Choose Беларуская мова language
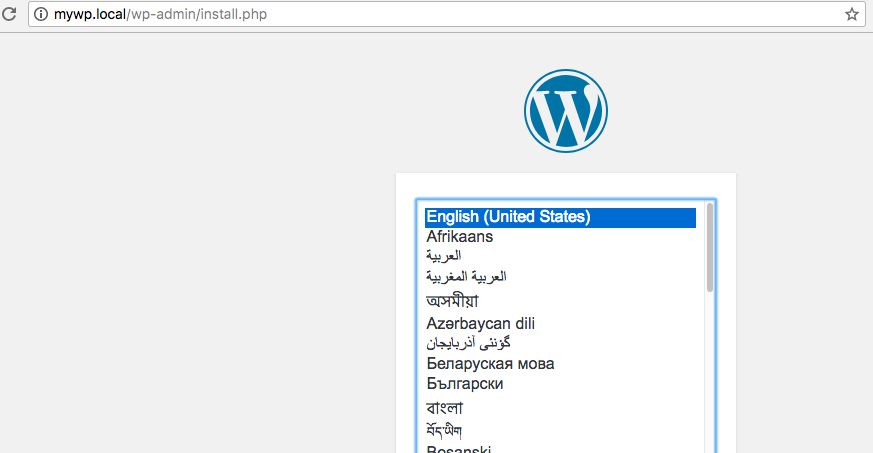Image resolution: width=873 pixels, height=453 pixels. tap(561, 364)
